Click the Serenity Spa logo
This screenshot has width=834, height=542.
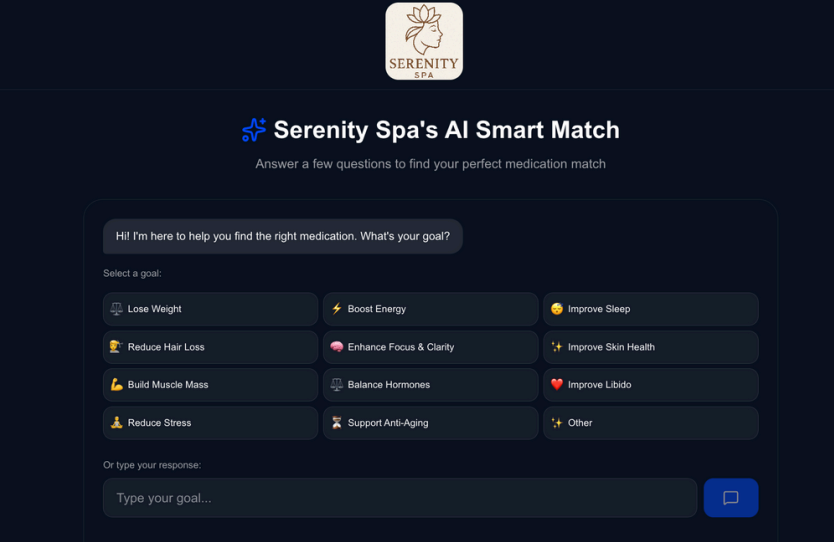424,41
